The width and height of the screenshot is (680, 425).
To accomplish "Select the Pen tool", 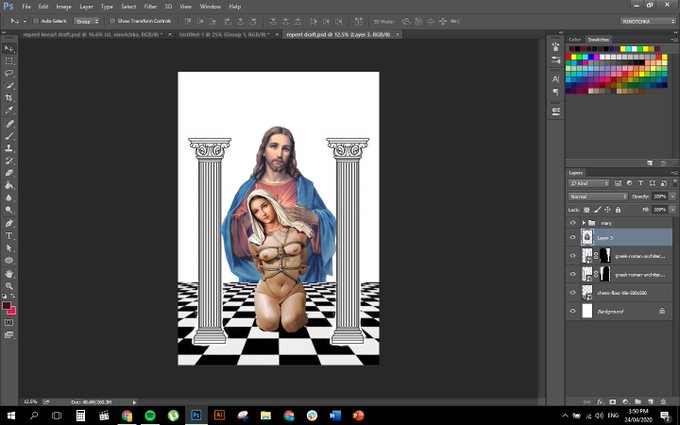I will click(9, 223).
